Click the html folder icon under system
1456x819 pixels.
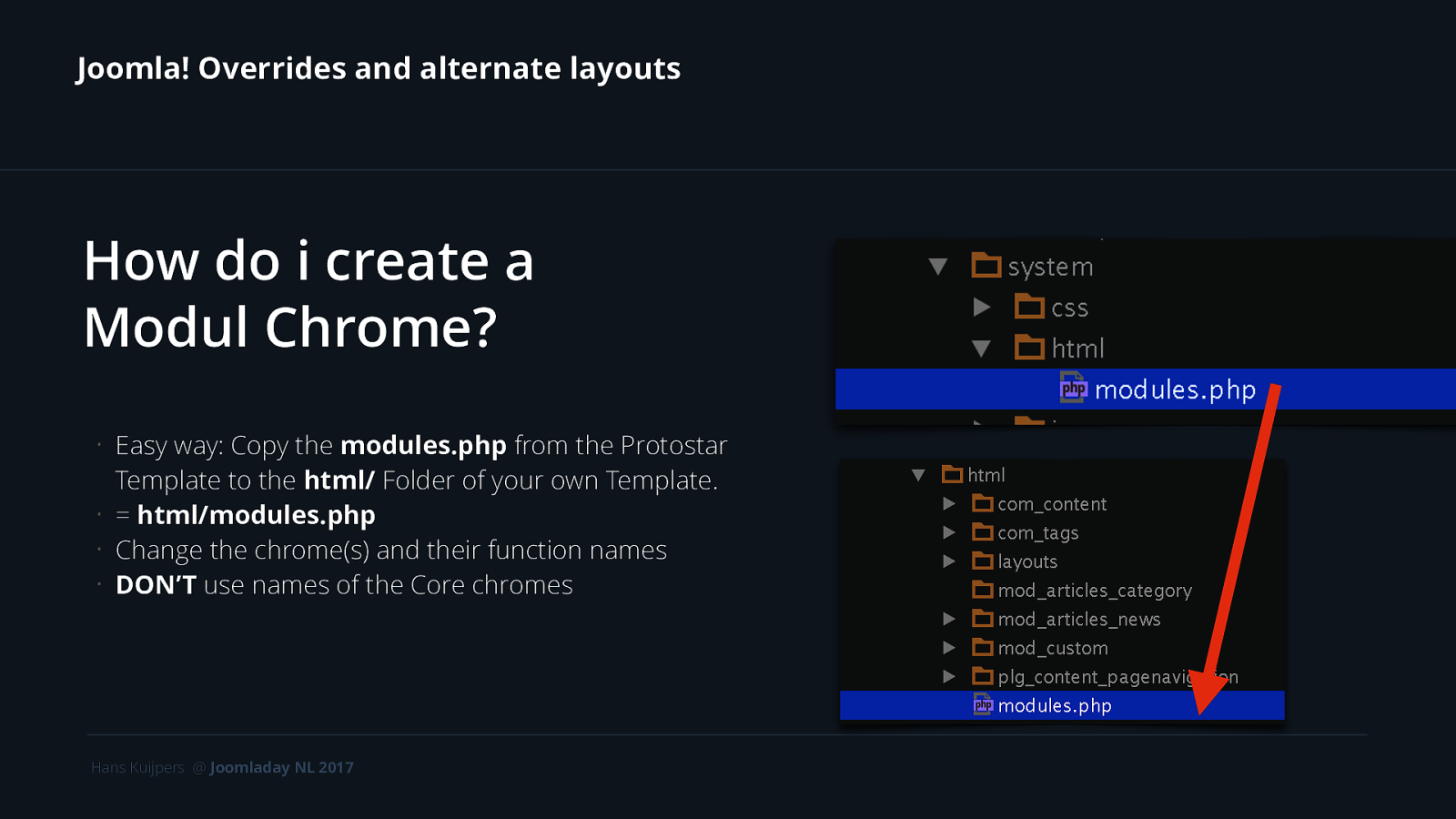[x=1029, y=347]
